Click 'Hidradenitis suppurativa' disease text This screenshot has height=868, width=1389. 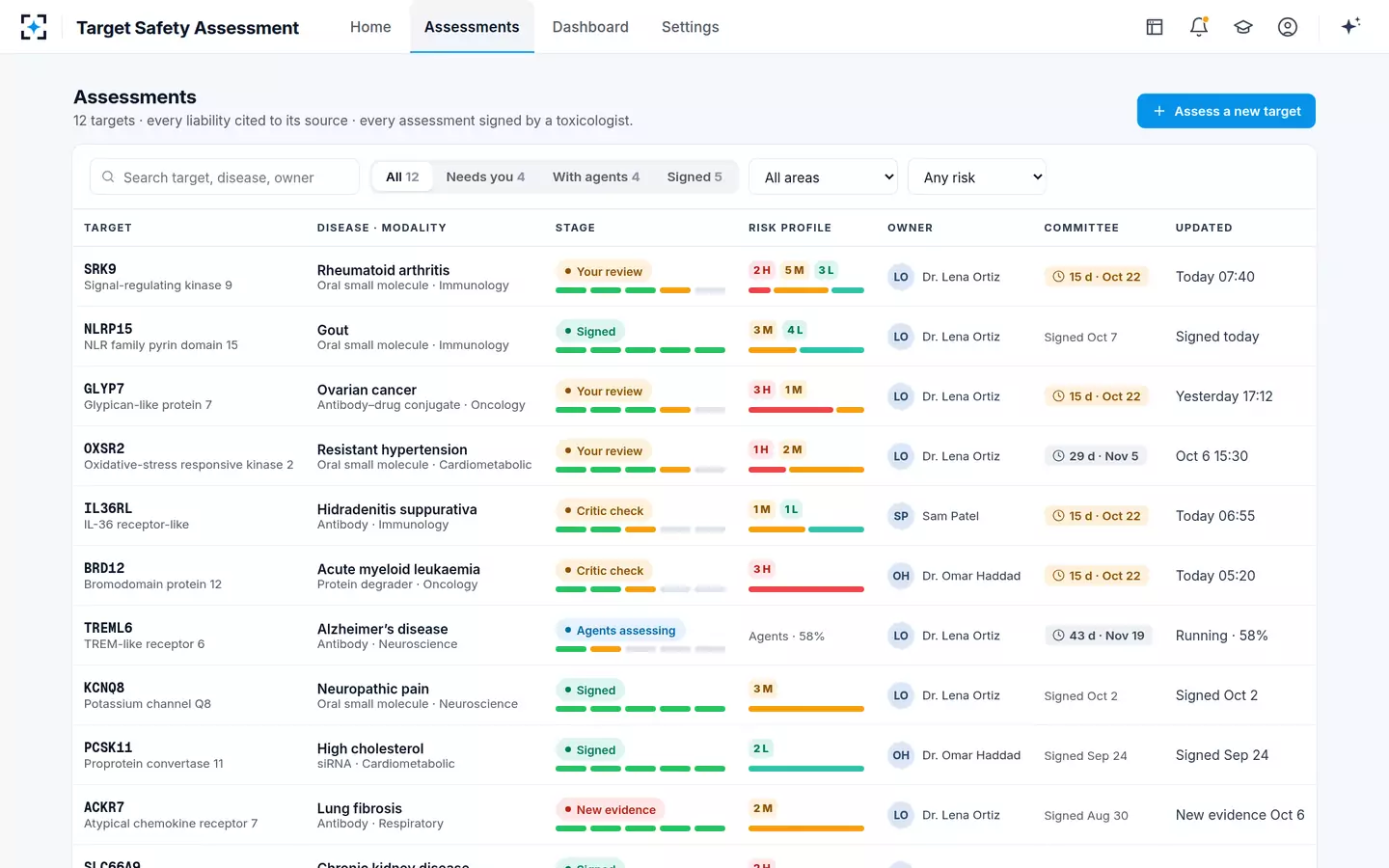tap(397, 509)
